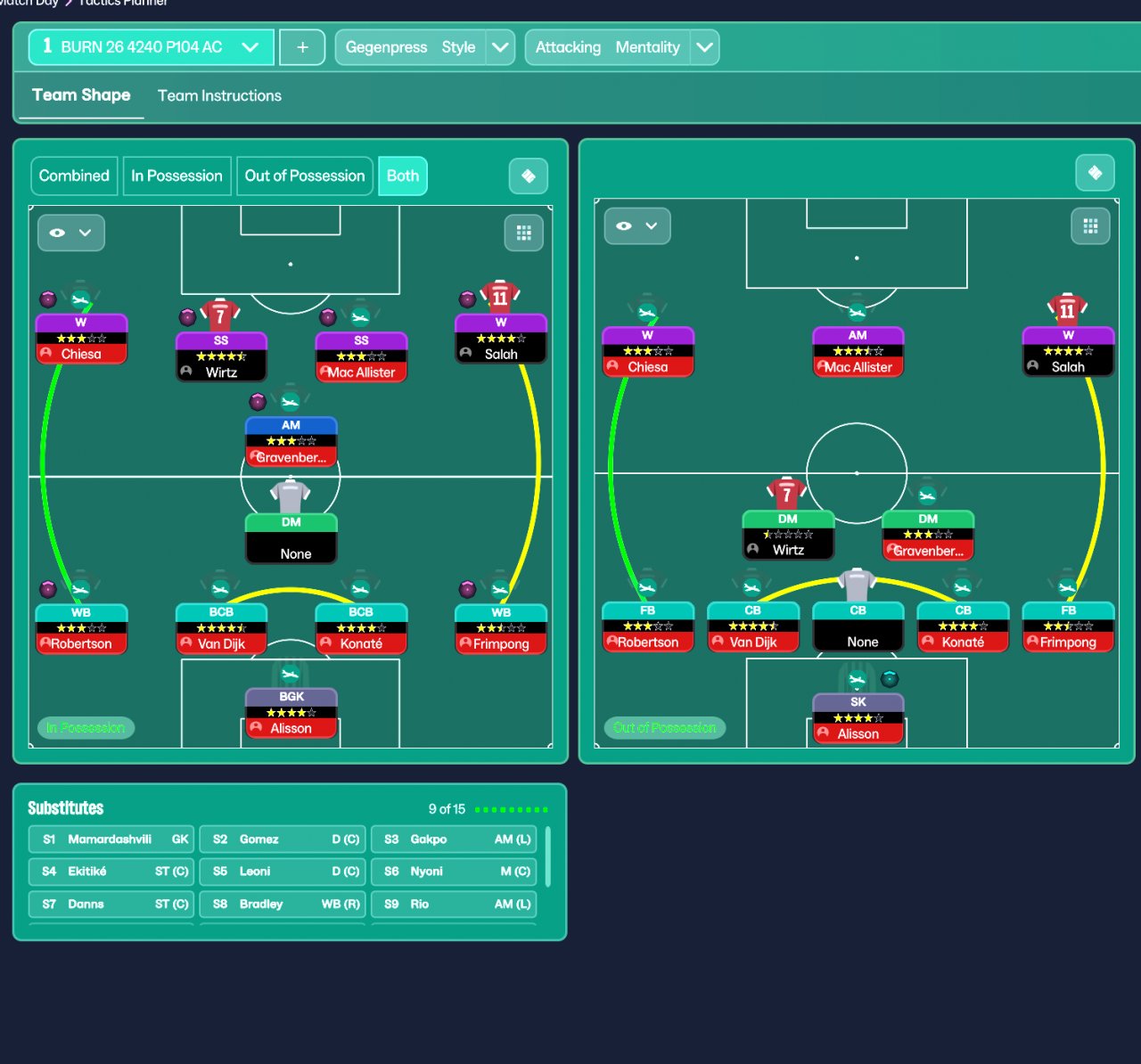Select Van Dijk's BCB card

coord(221,628)
